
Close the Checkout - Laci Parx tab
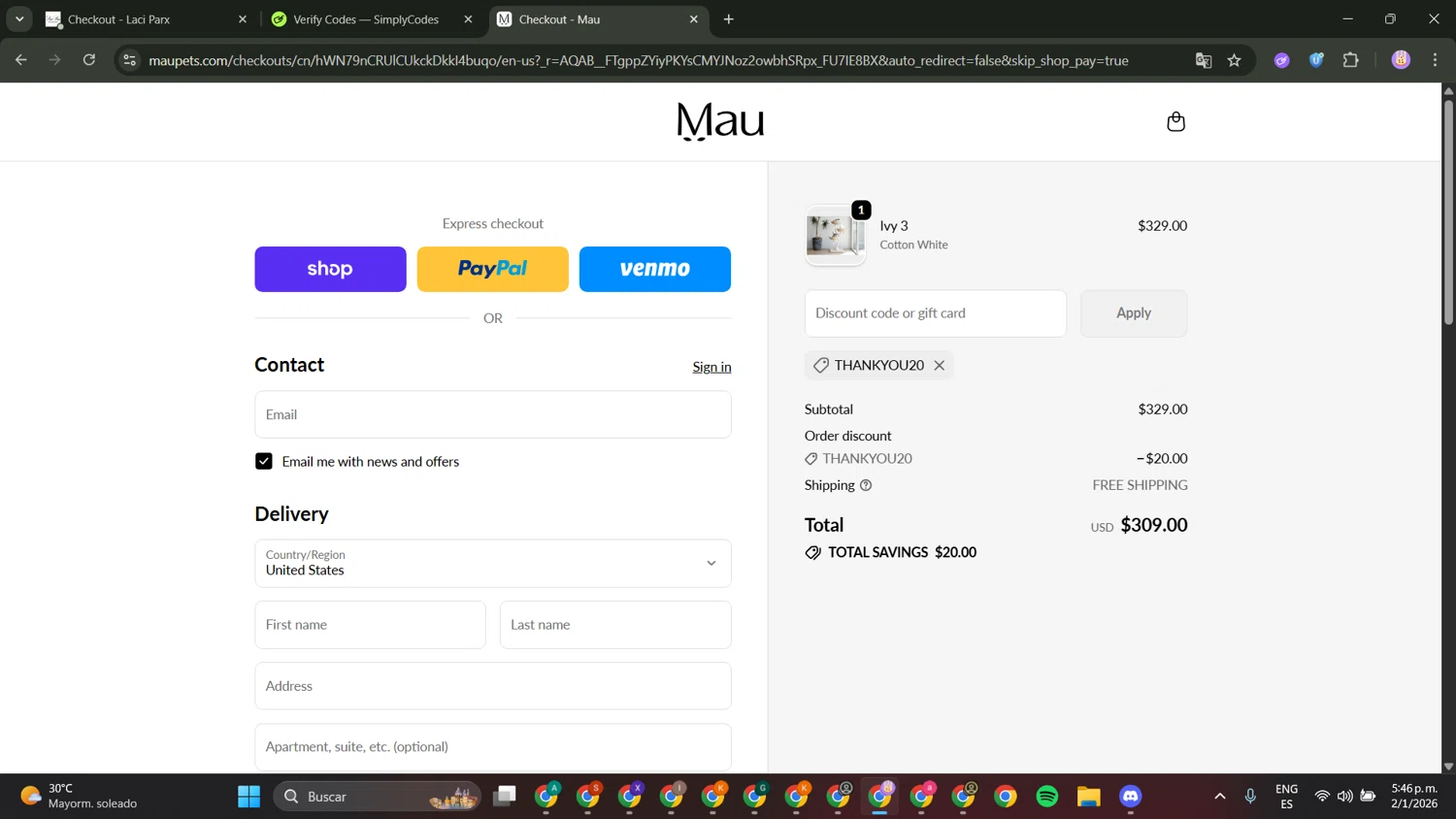pos(243,19)
